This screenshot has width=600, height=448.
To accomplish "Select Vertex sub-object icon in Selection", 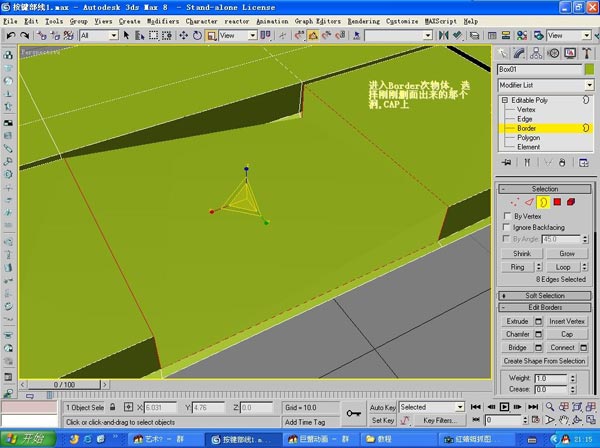I will click(x=515, y=202).
